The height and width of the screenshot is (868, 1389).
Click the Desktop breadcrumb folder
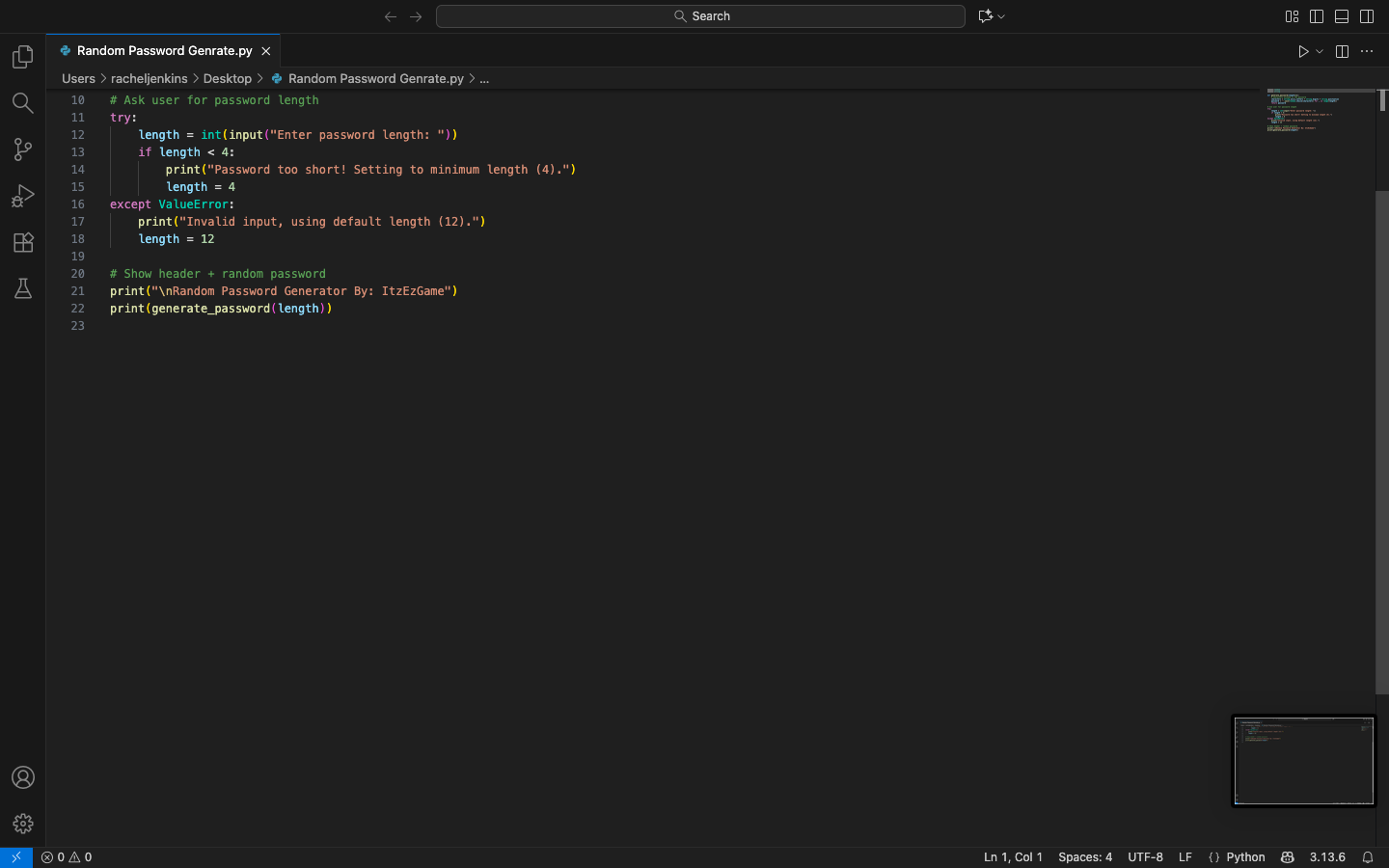227,79
